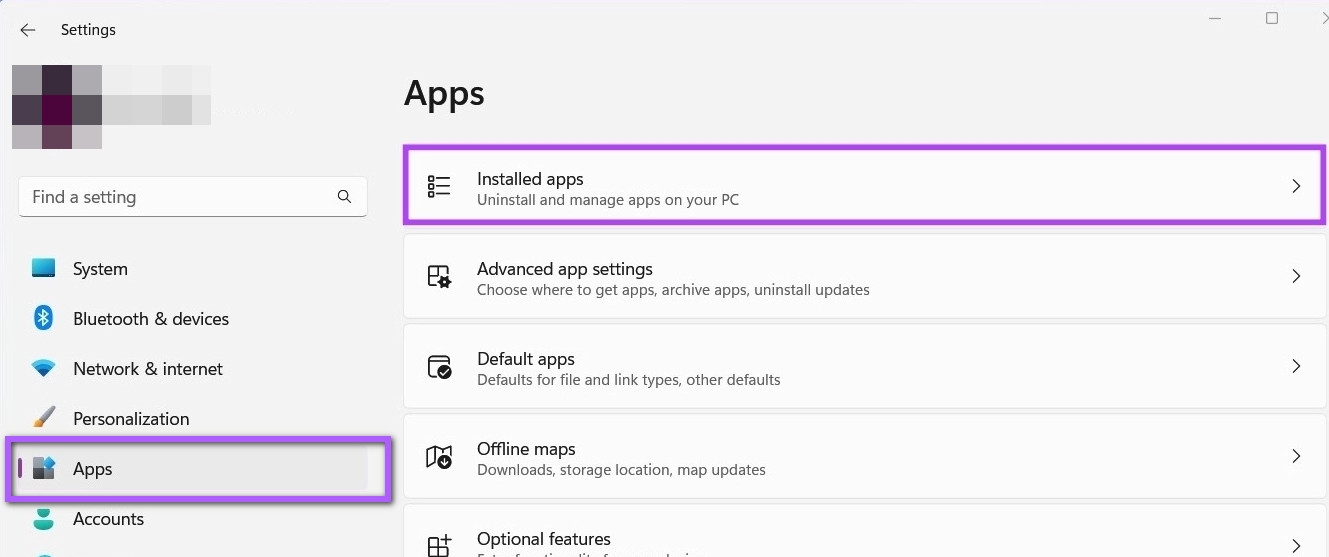
Task: Click the Offline maps icon
Action: (x=439, y=456)
